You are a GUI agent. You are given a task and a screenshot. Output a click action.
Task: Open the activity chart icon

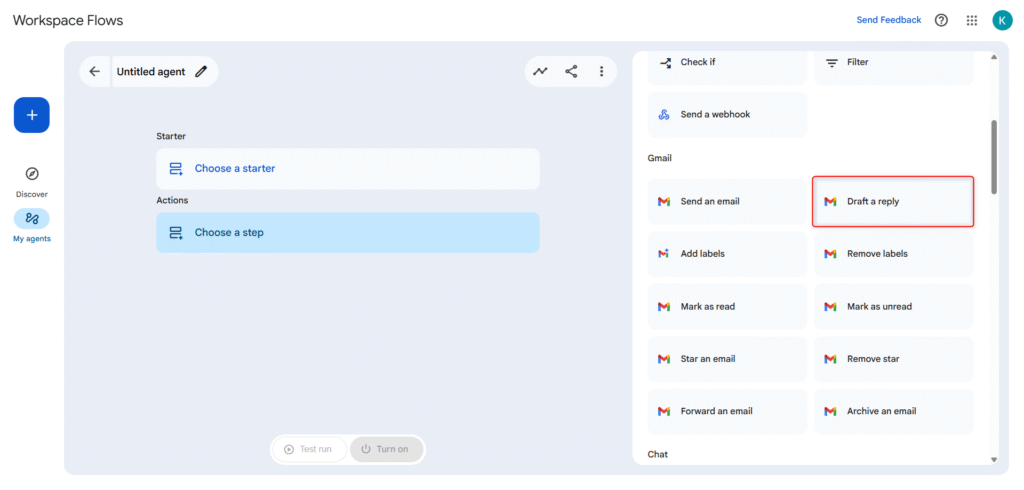[x=540, y=72]
